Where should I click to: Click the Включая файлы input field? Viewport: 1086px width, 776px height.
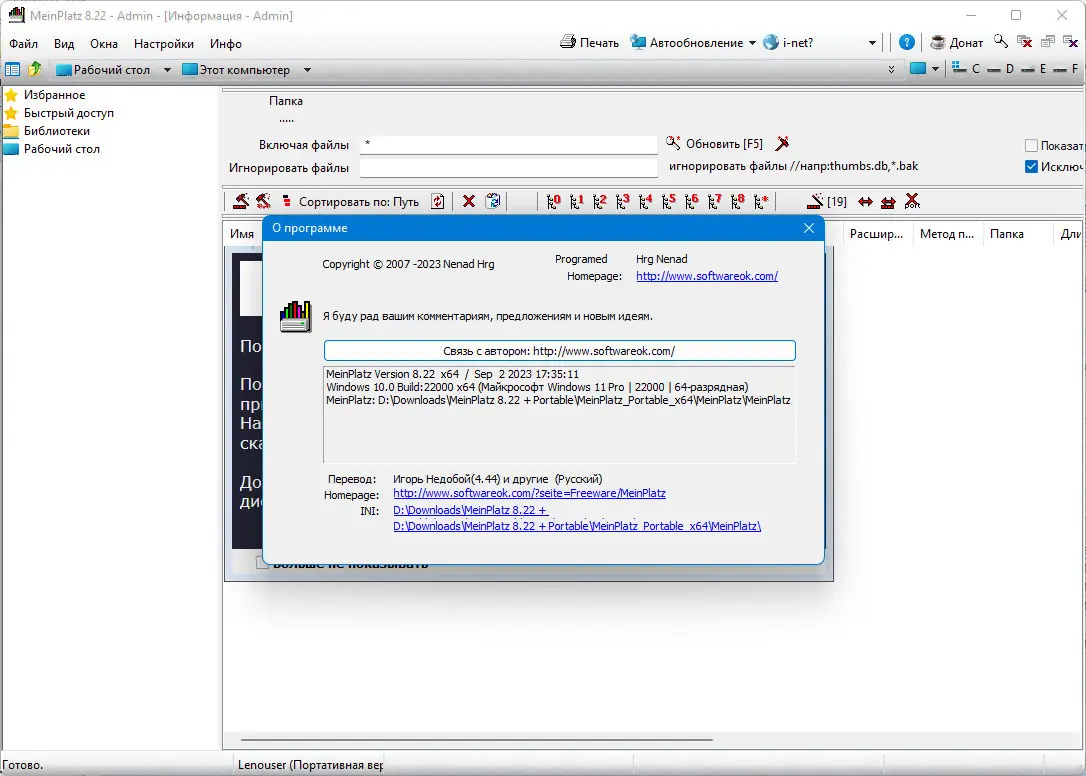[508, 145]
